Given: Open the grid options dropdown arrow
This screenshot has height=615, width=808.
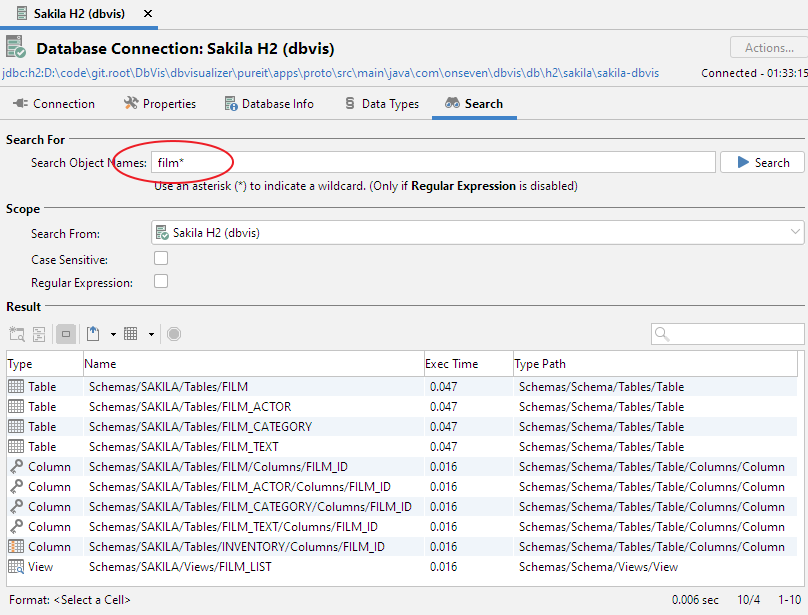Looking at the screenshot, I should tap(152, 333).
